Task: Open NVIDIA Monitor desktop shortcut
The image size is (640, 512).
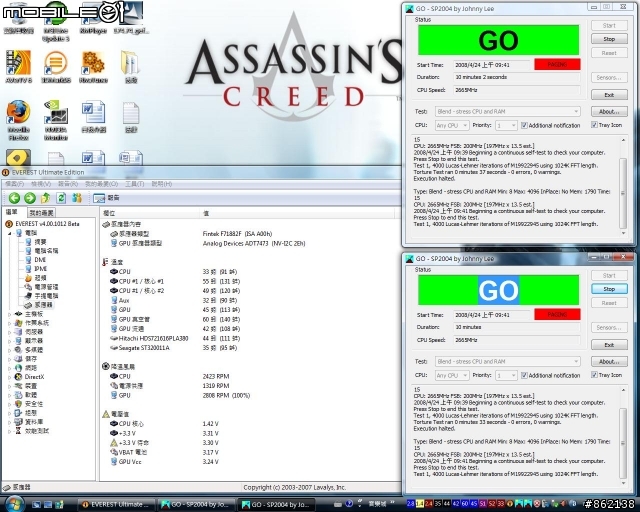Action: [56, 120]
